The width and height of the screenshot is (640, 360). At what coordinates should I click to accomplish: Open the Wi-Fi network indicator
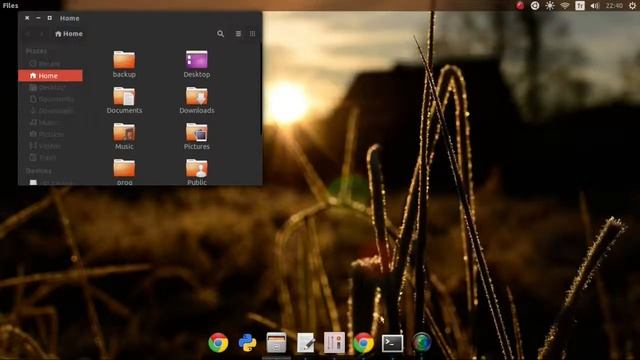click(x=565, y=5)
